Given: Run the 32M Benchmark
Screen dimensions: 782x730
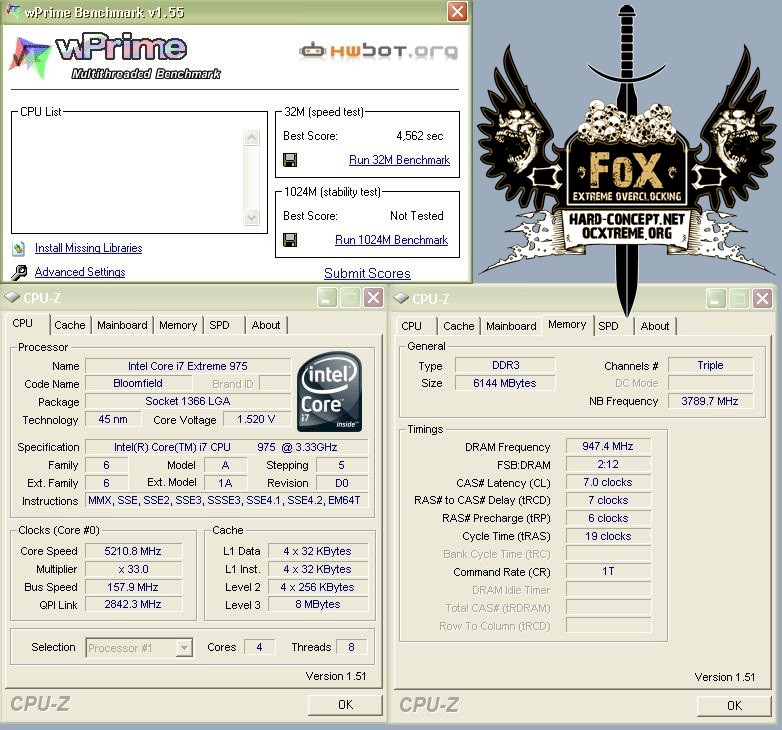Looking at the screenshot, I should [x=399, y=160].
